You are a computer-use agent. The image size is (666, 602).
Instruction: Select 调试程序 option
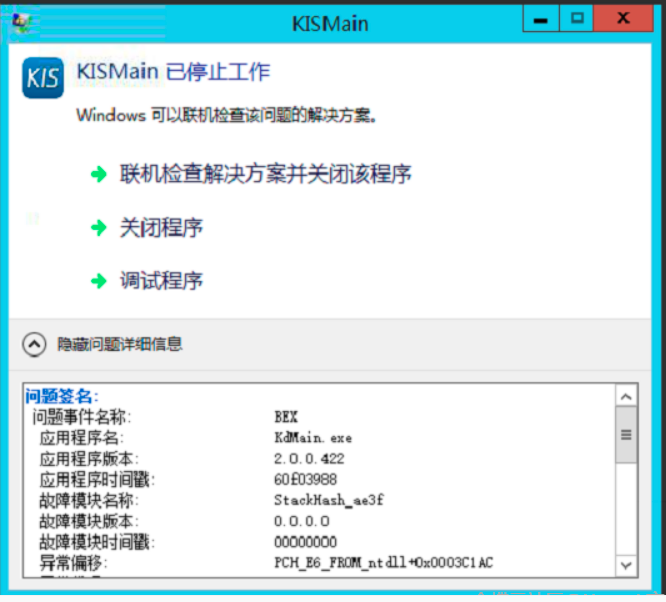pyautogui.click(x=161, y=281)
